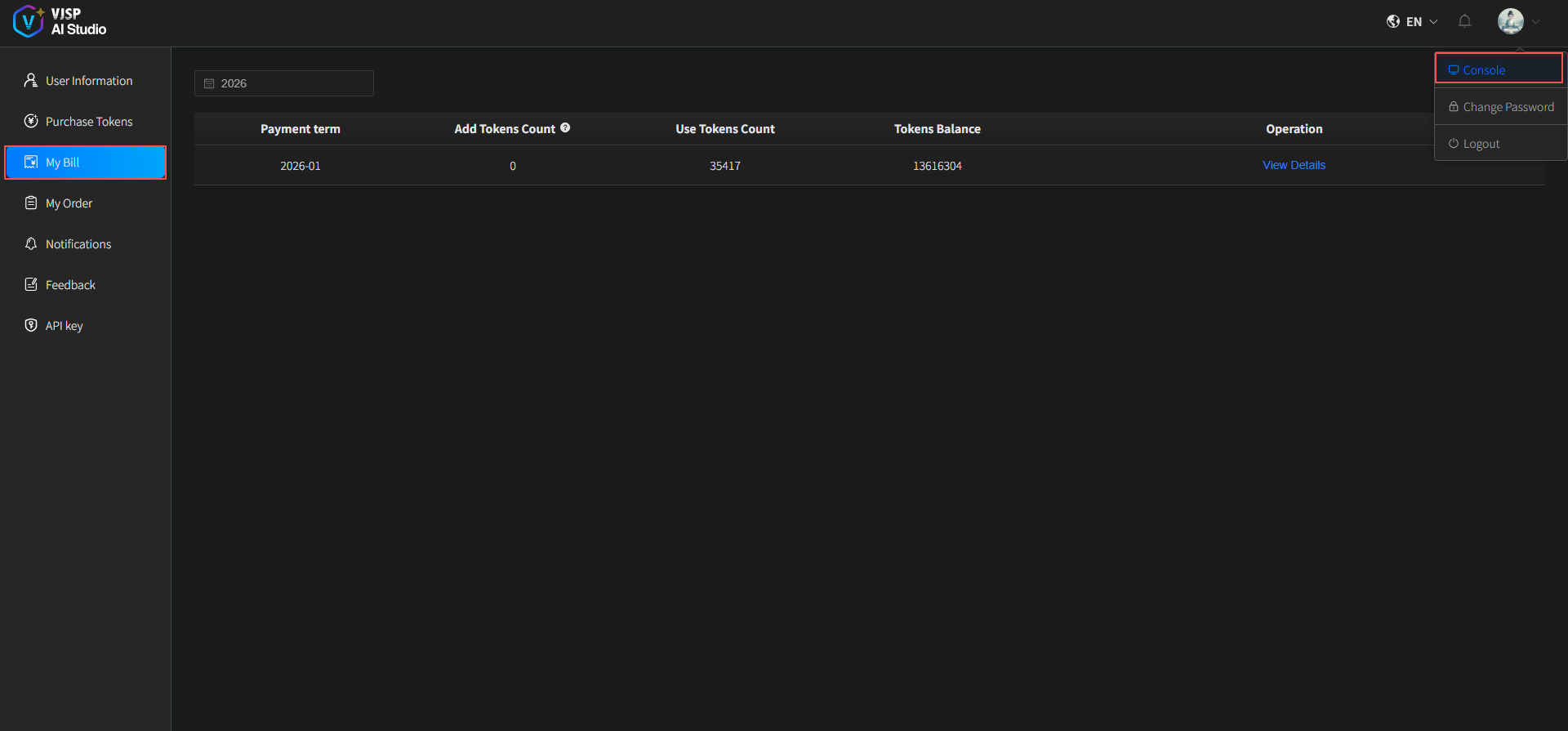Click the globe language icon
This screenshot has height=731, width=1568.
click(1393, 21)
